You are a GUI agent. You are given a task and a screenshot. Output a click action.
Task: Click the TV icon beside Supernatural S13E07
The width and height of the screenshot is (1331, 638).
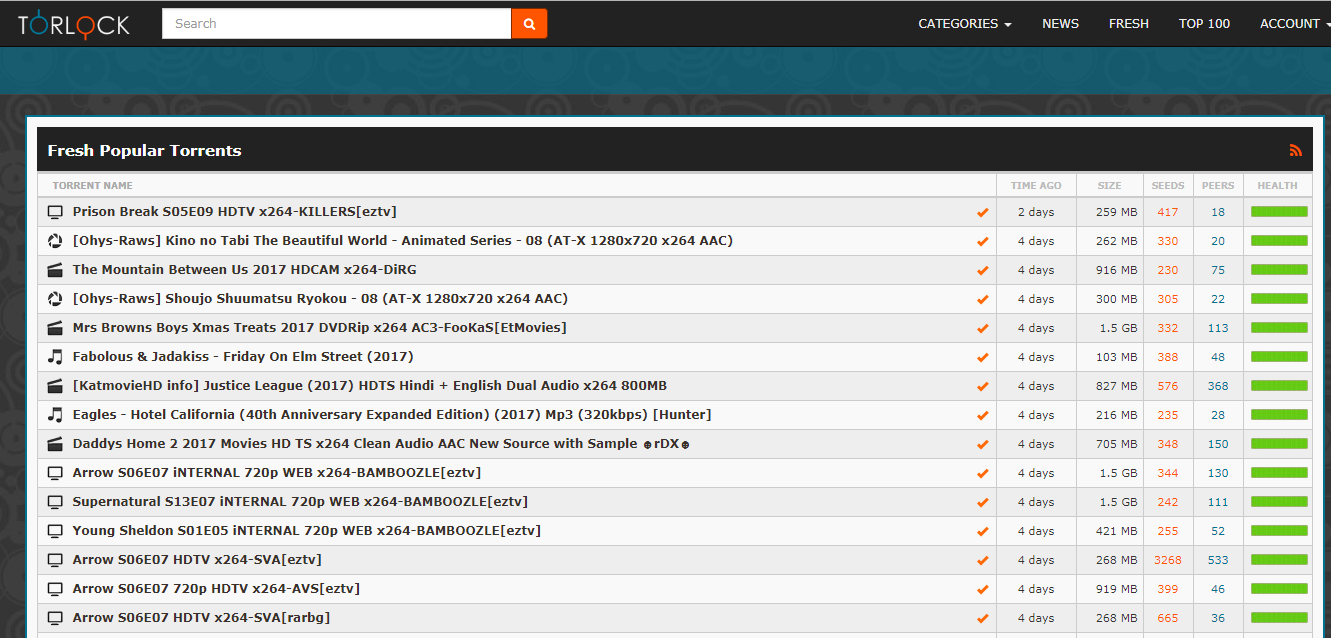tap(55, 502)
